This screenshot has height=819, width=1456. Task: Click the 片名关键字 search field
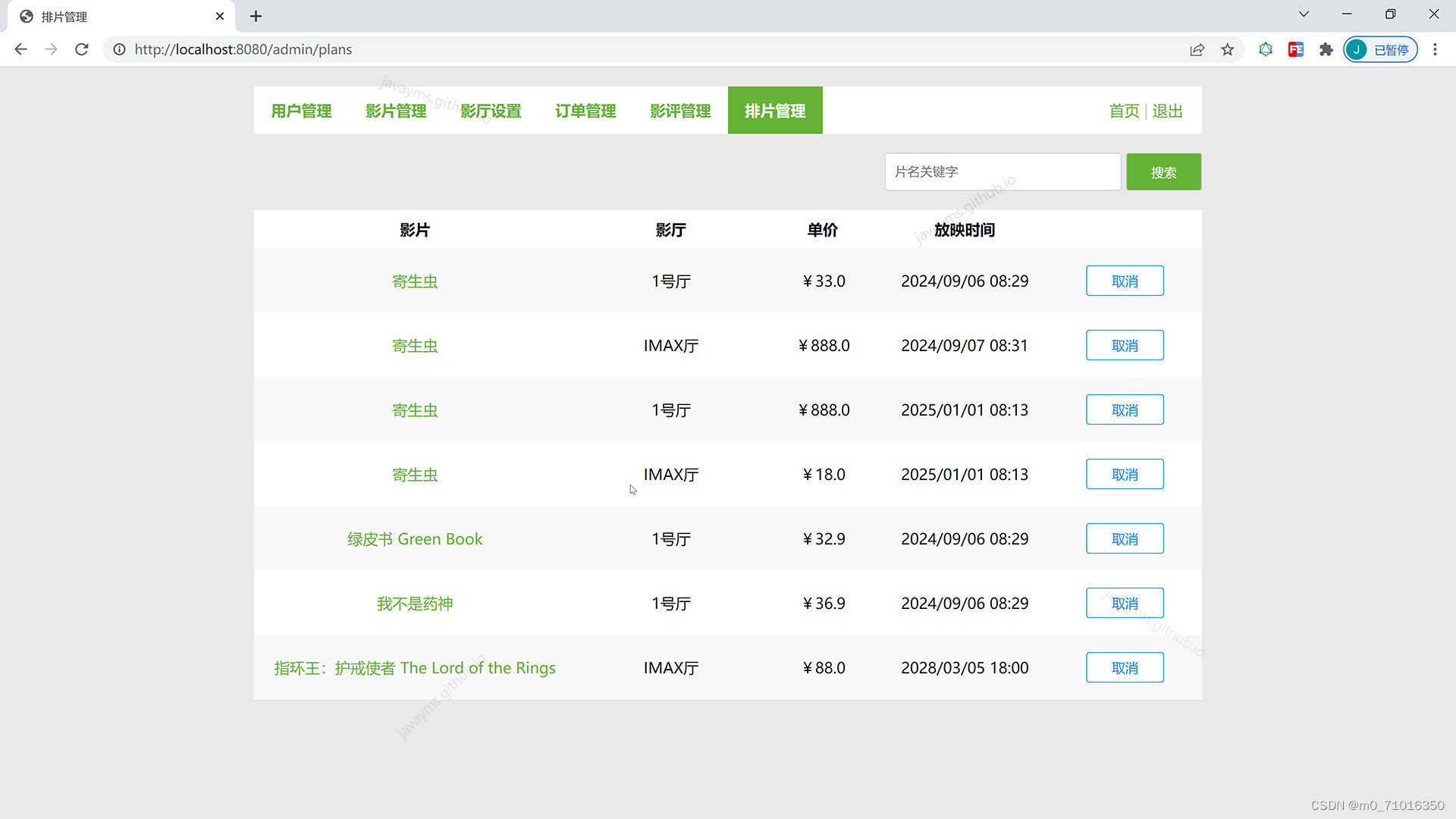[1003, 172]
